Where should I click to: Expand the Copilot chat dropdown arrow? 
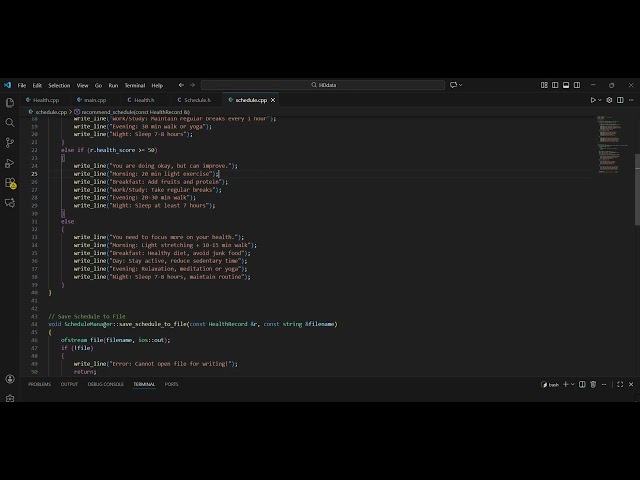(460, 85)
